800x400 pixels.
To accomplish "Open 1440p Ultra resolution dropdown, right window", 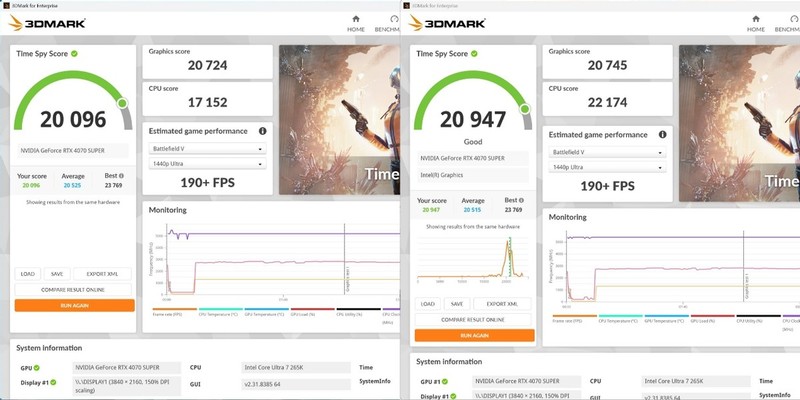I will 607,167.
